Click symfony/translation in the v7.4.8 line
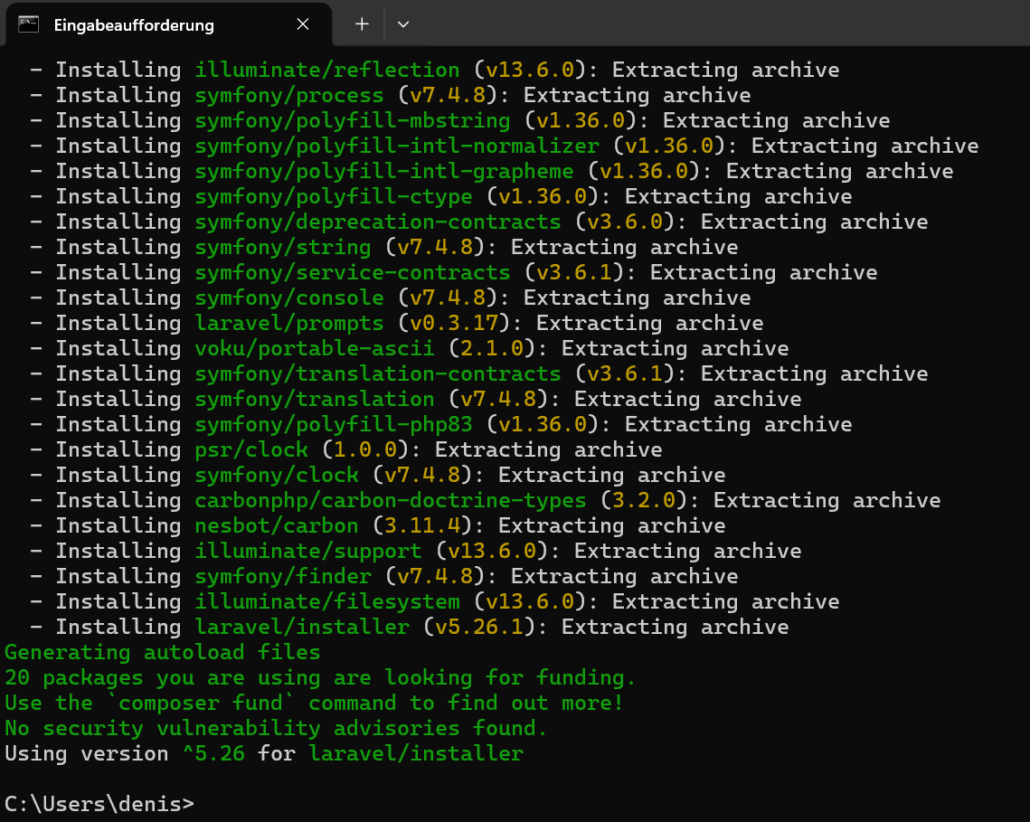1030x822 pixels. [x=314, y=399]
